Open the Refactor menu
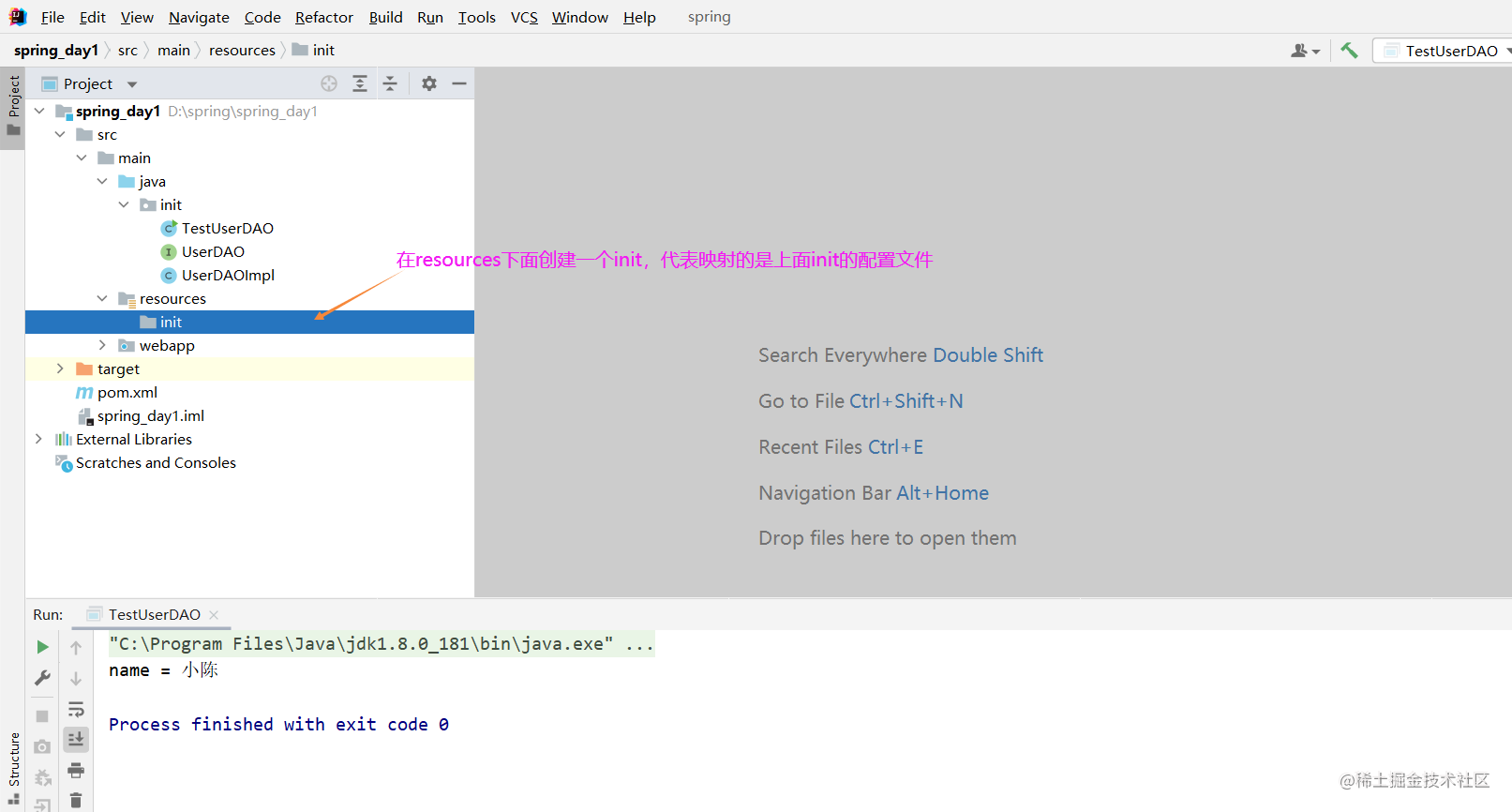 coord(324,17)
